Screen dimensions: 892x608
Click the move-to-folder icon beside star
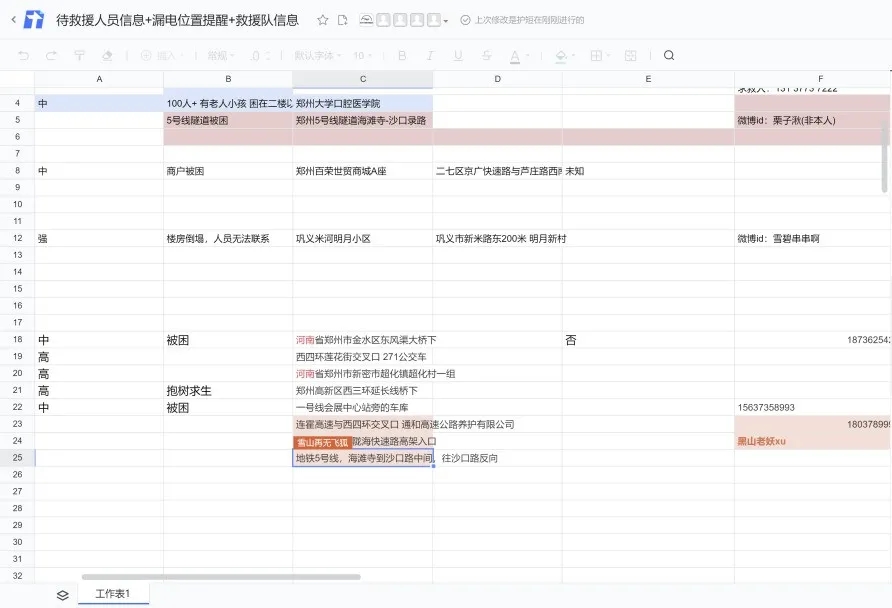[x=342, y=20]
